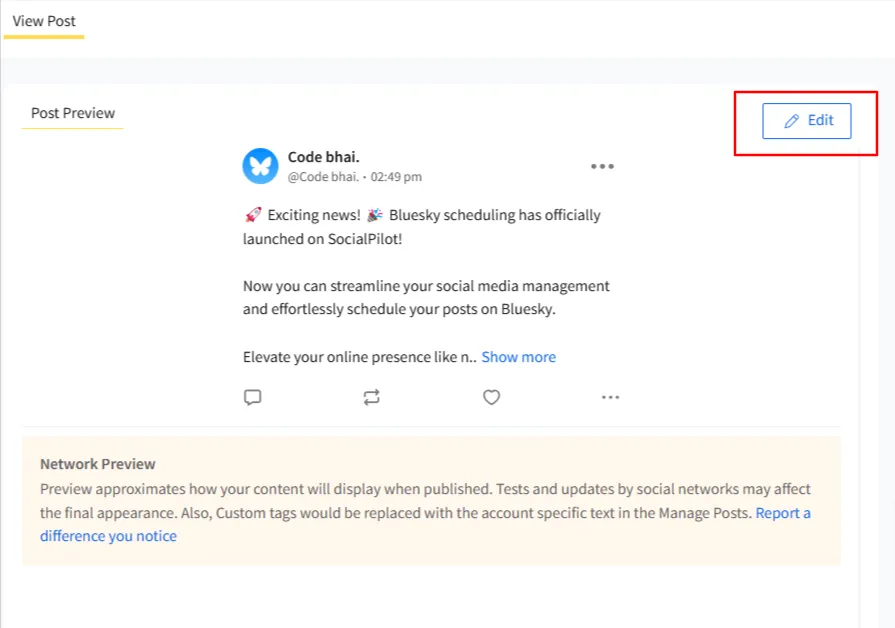This screenshot has height=628, width=895.
Task: Select the Post Preview tab
Action: pos(71,113)
